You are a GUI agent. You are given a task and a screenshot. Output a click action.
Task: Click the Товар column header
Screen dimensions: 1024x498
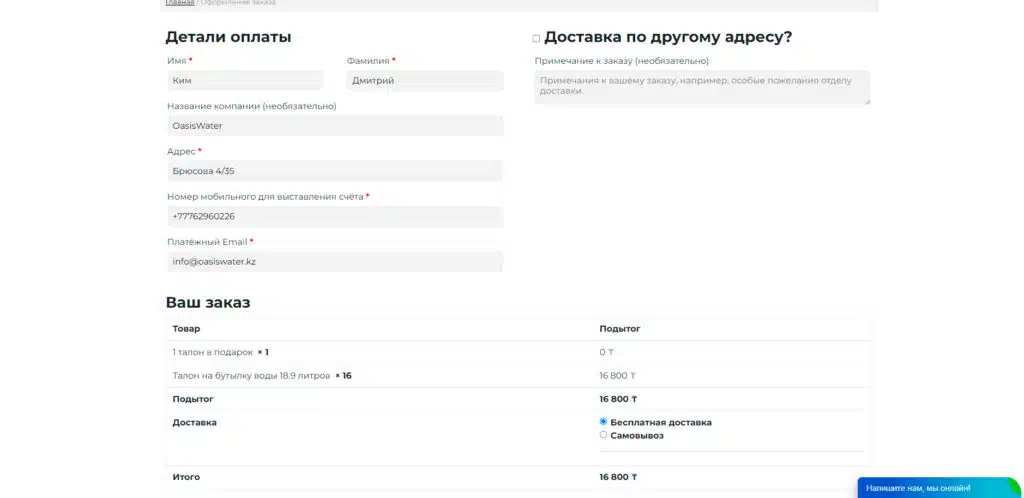[x=186, y=329]
